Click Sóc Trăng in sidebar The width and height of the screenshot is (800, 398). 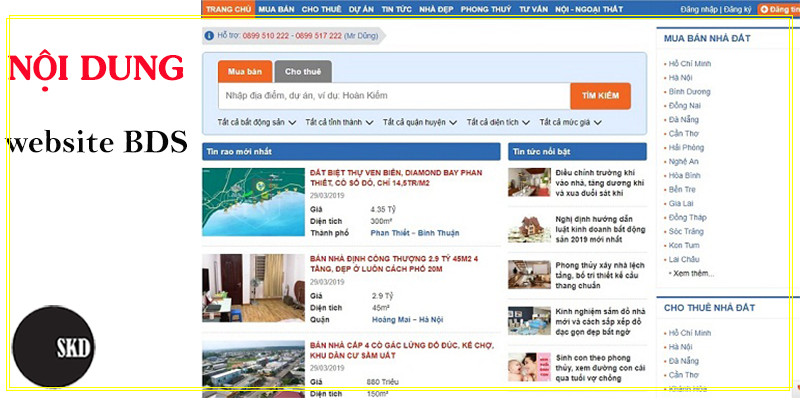(x=686, y=231)
